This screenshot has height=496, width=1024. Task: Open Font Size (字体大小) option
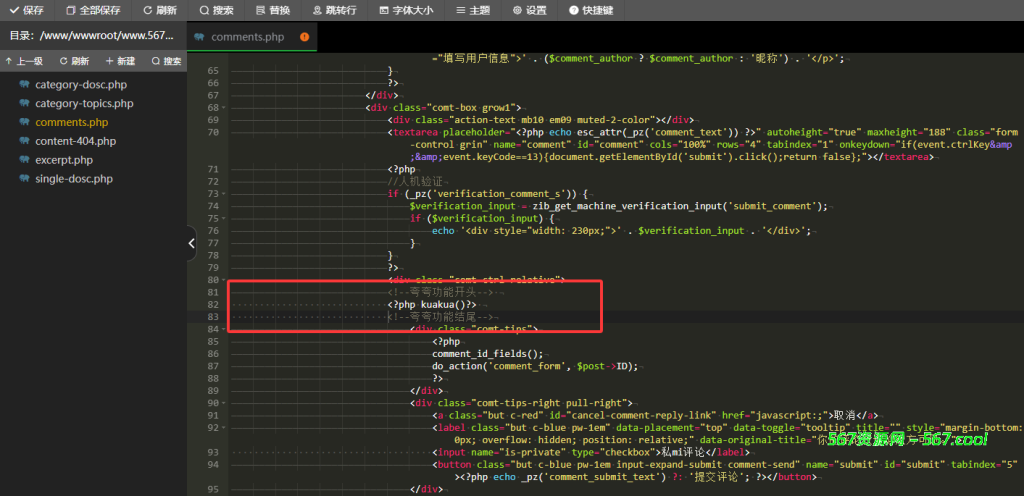point(406,10)
